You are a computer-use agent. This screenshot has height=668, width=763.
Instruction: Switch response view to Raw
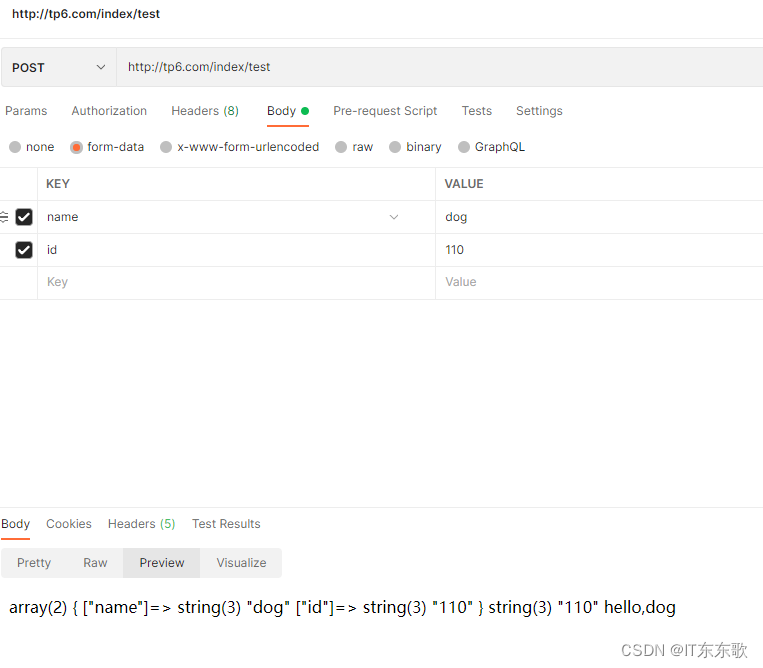coord(95,563)
